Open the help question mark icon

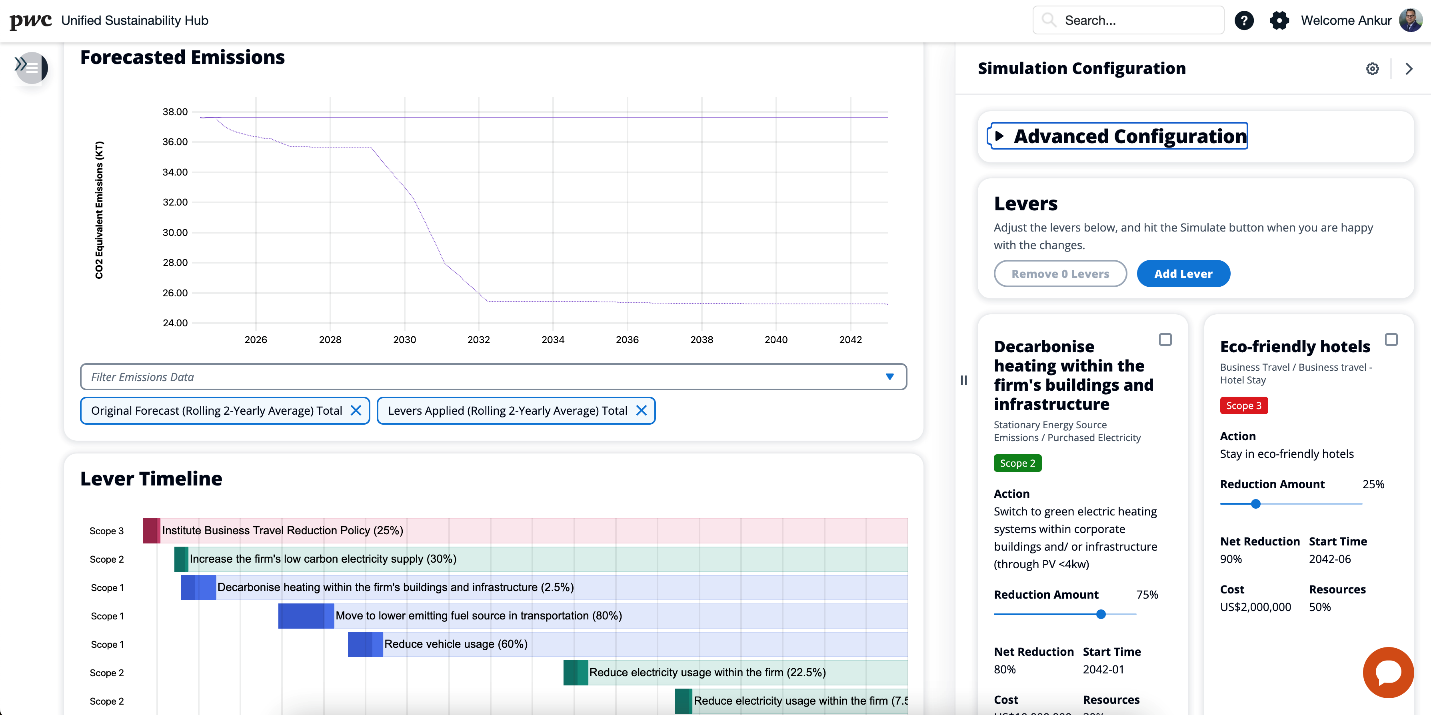(x=1244, y=20)
